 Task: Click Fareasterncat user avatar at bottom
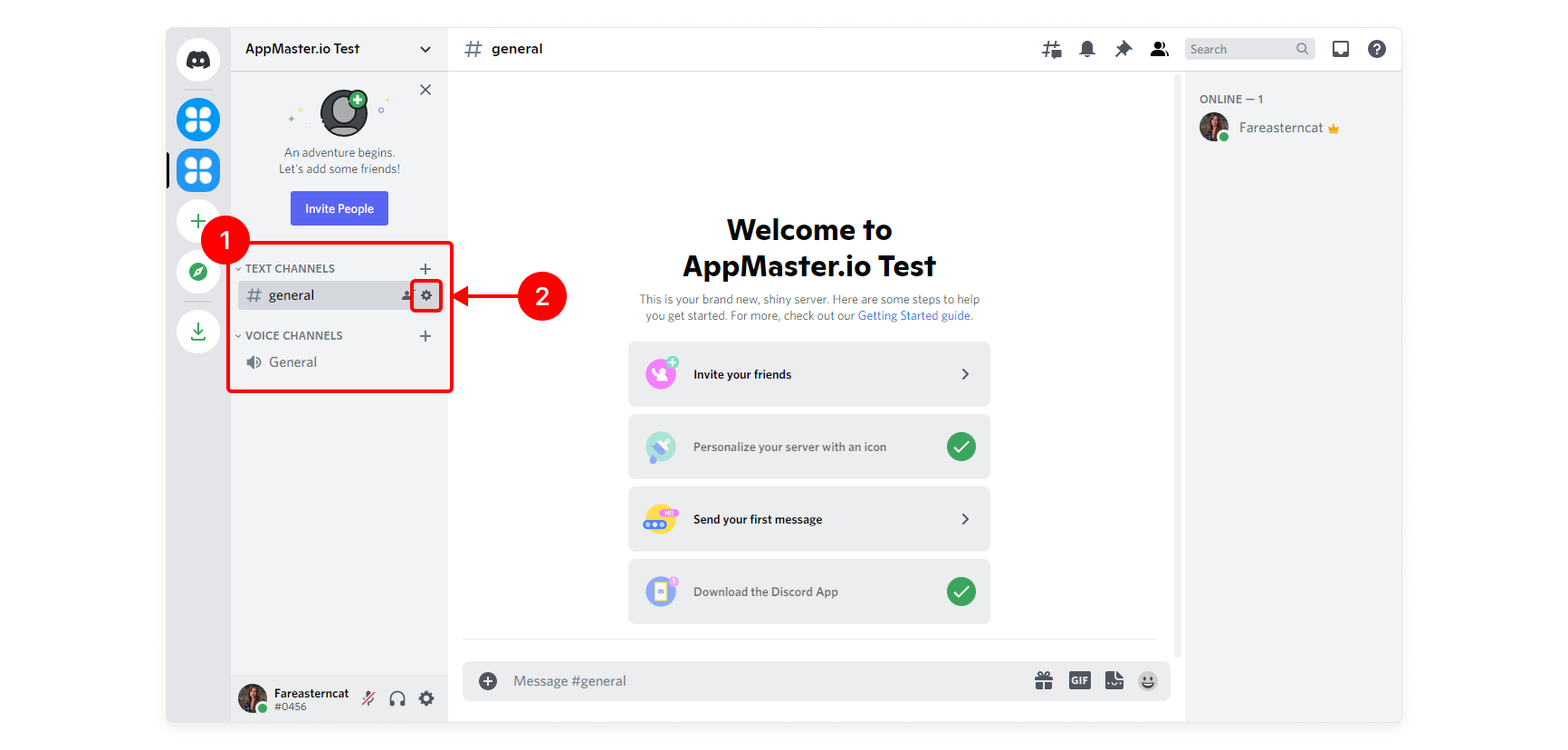click(253, 698)
